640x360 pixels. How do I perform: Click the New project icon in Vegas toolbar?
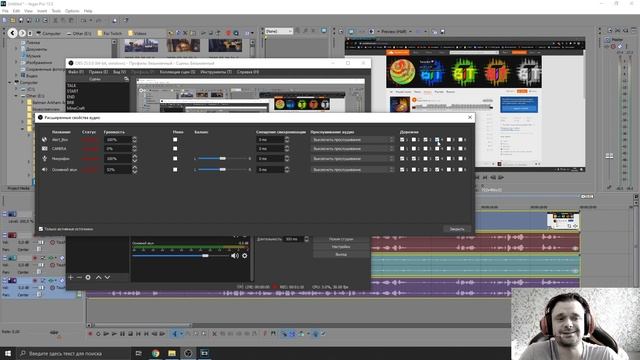tap(4, 20)
